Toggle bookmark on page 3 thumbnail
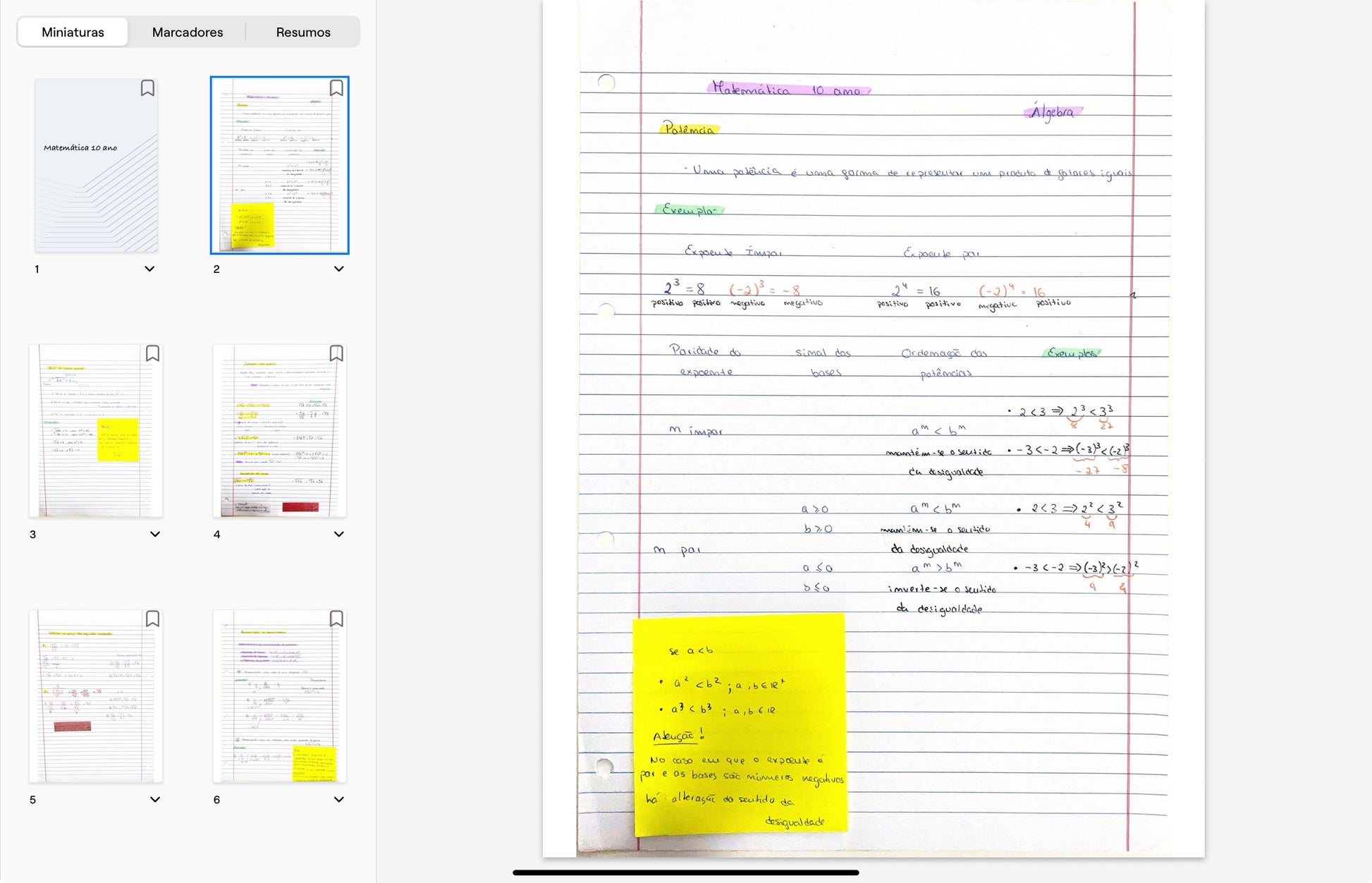The image size is (1372, 883). (x=152, y=353)
